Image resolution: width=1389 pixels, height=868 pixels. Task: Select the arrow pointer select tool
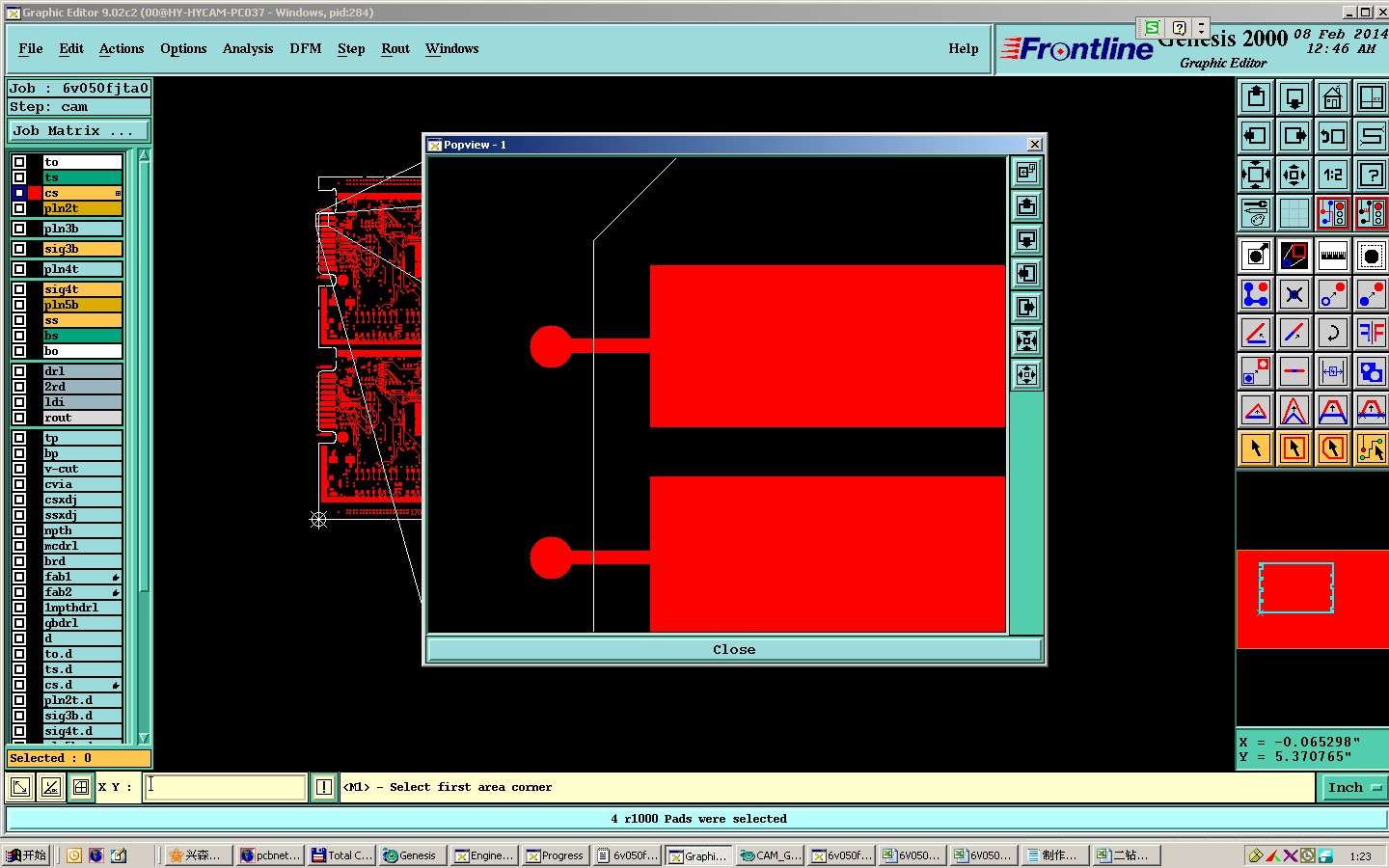1256,448
